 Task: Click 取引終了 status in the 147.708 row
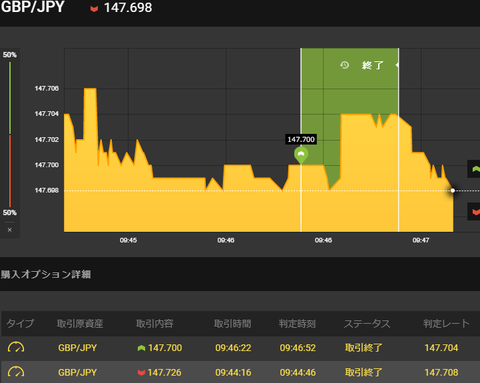(363, 372)
